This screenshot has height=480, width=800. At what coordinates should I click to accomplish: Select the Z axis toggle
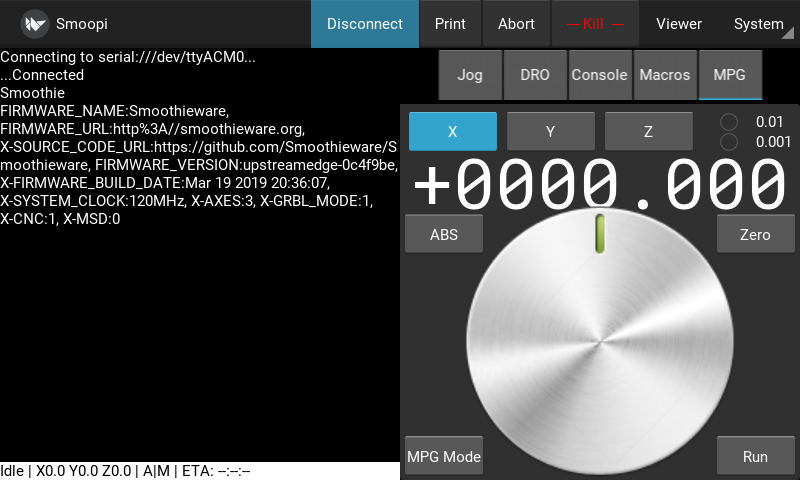pos(648,132)
